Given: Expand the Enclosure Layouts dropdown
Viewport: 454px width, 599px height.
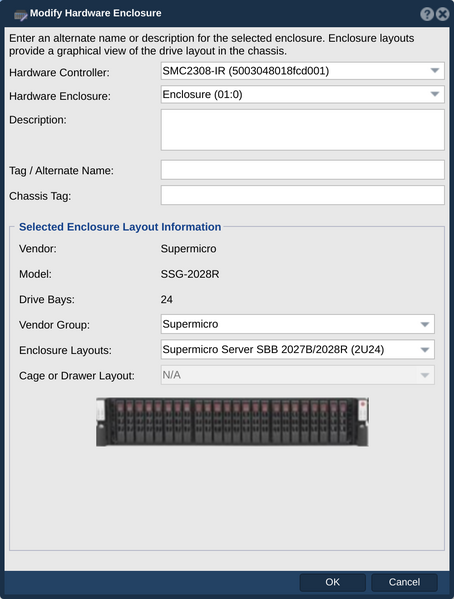Looking at the screenshot, I should 297,350.
